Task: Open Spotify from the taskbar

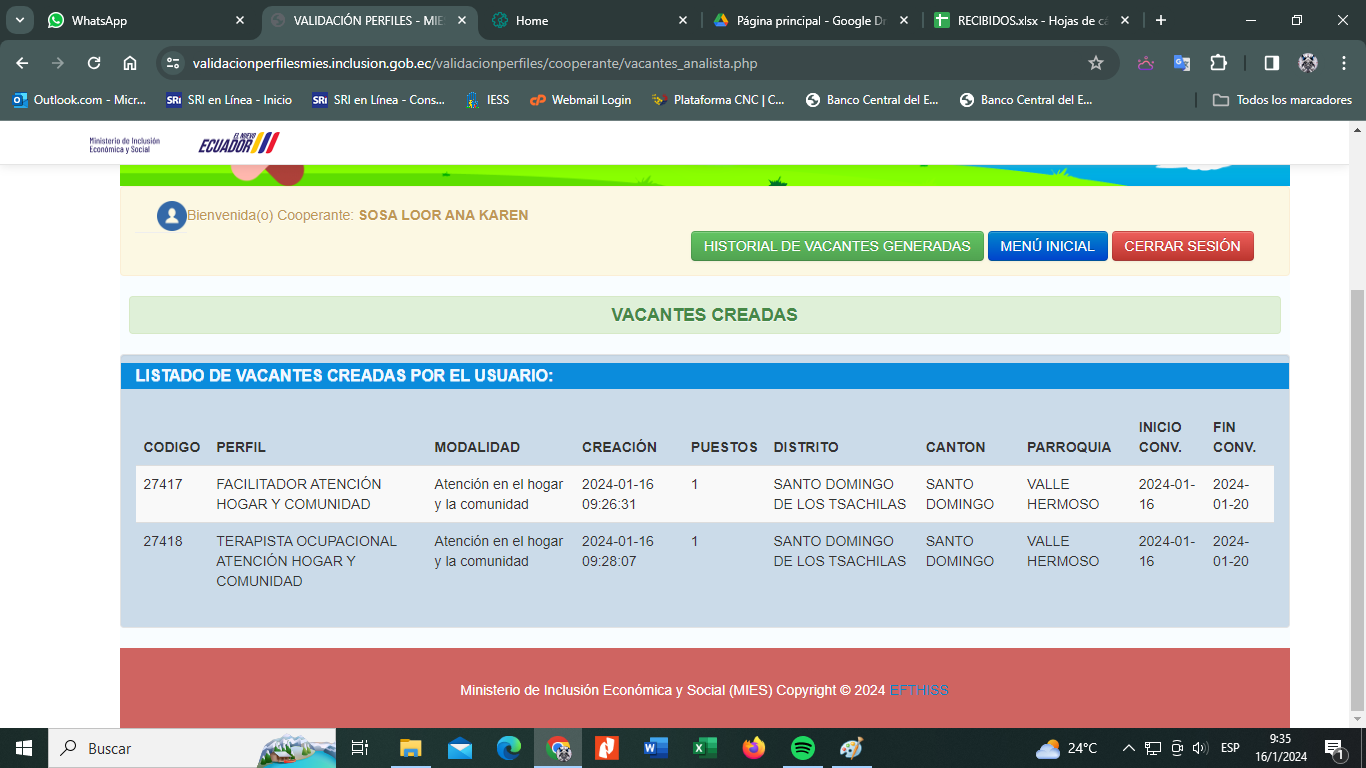Action: pos(802,748)
